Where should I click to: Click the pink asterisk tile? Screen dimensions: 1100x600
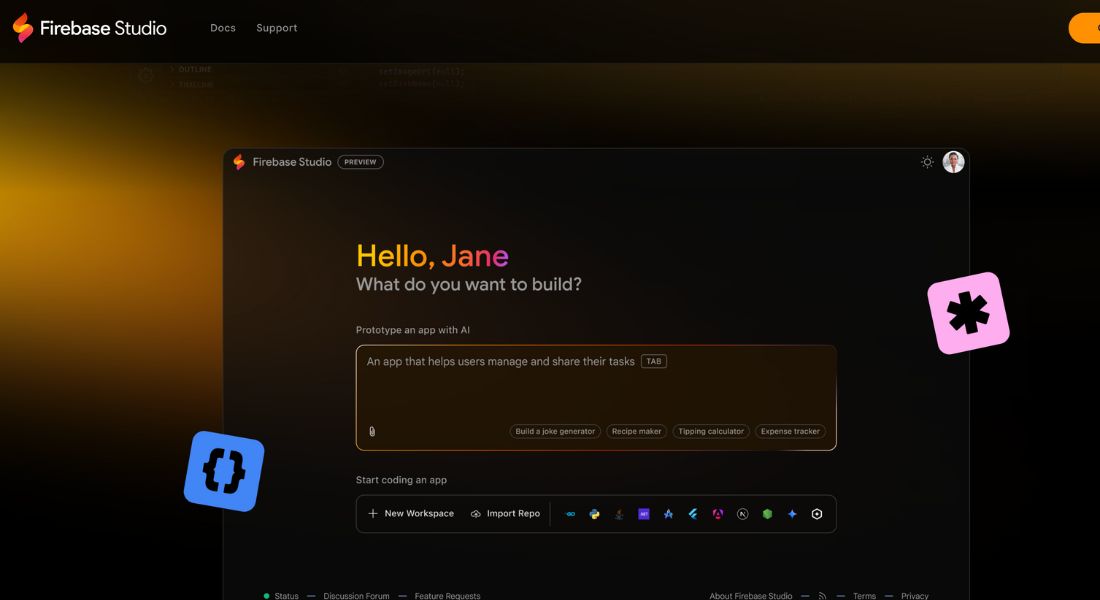pos(968,313)
